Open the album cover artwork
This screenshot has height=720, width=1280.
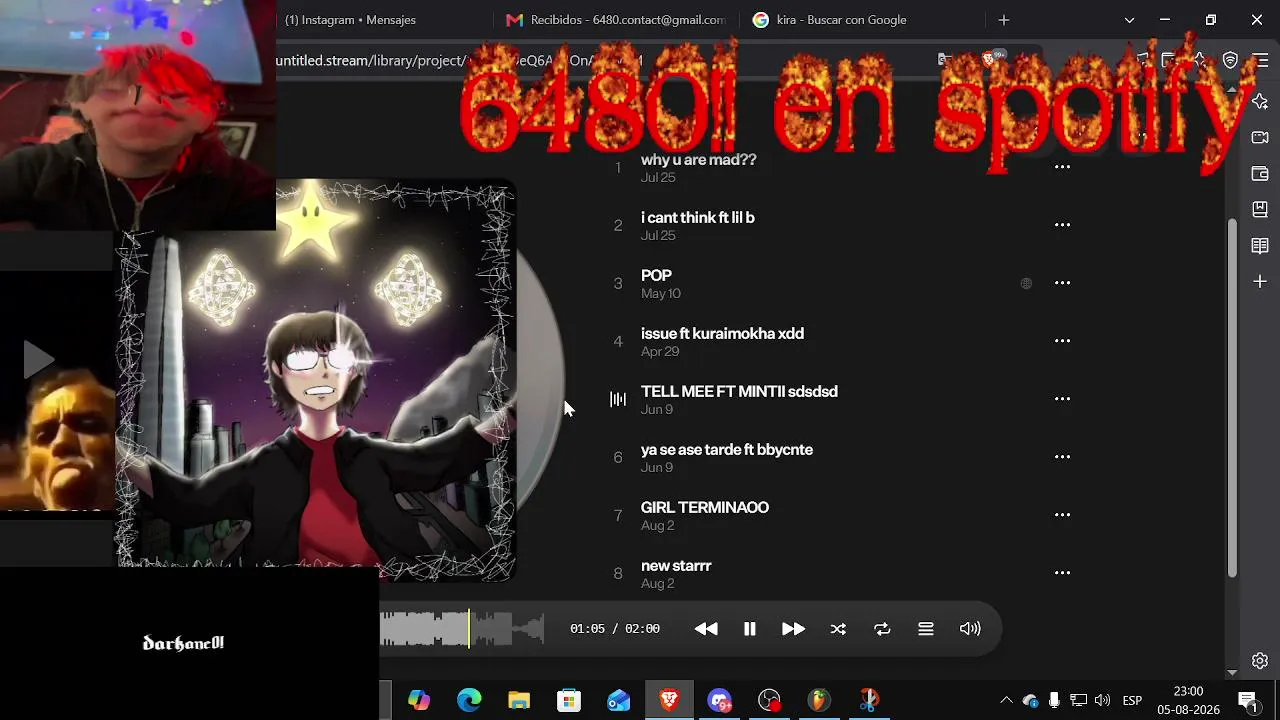pos(316,381)
